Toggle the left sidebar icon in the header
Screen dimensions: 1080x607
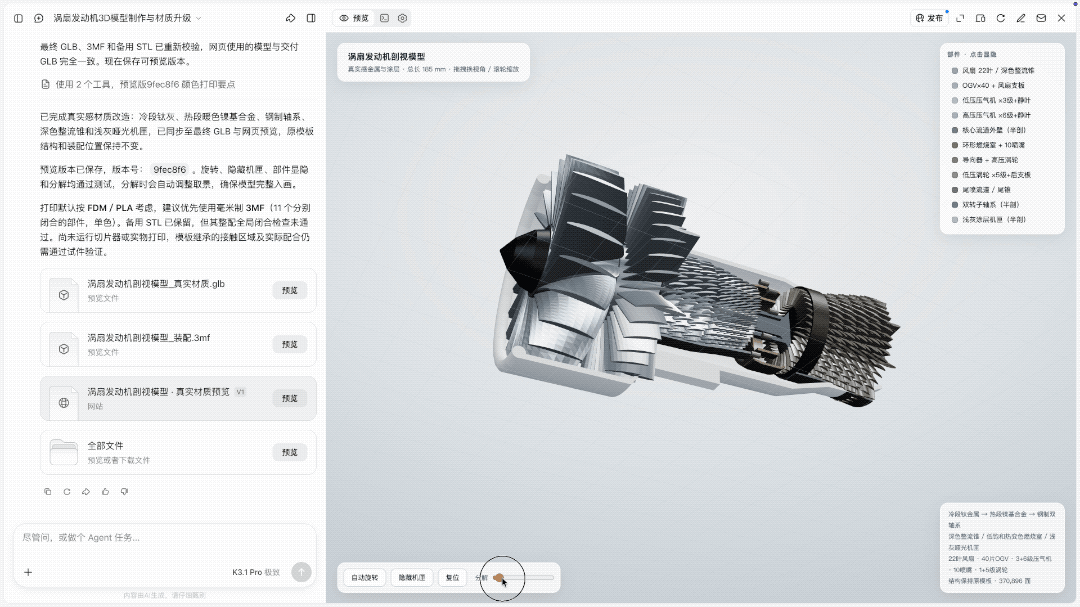click(19, 18)
